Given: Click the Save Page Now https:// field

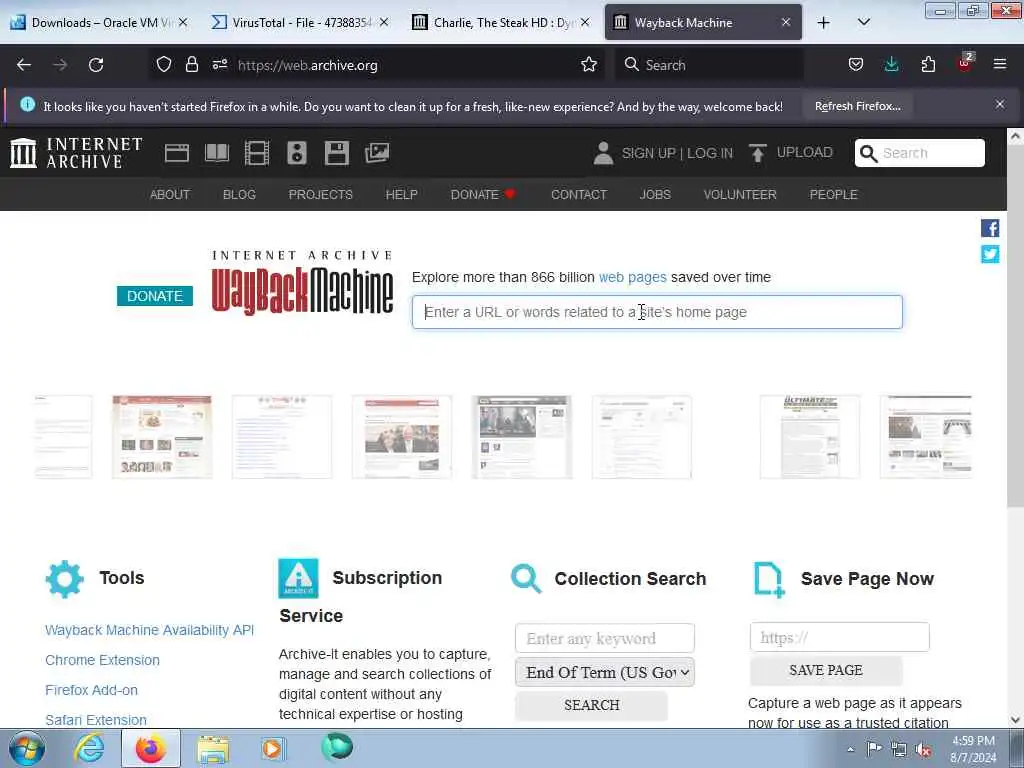Looking at the screenshot, I should 839,637.
